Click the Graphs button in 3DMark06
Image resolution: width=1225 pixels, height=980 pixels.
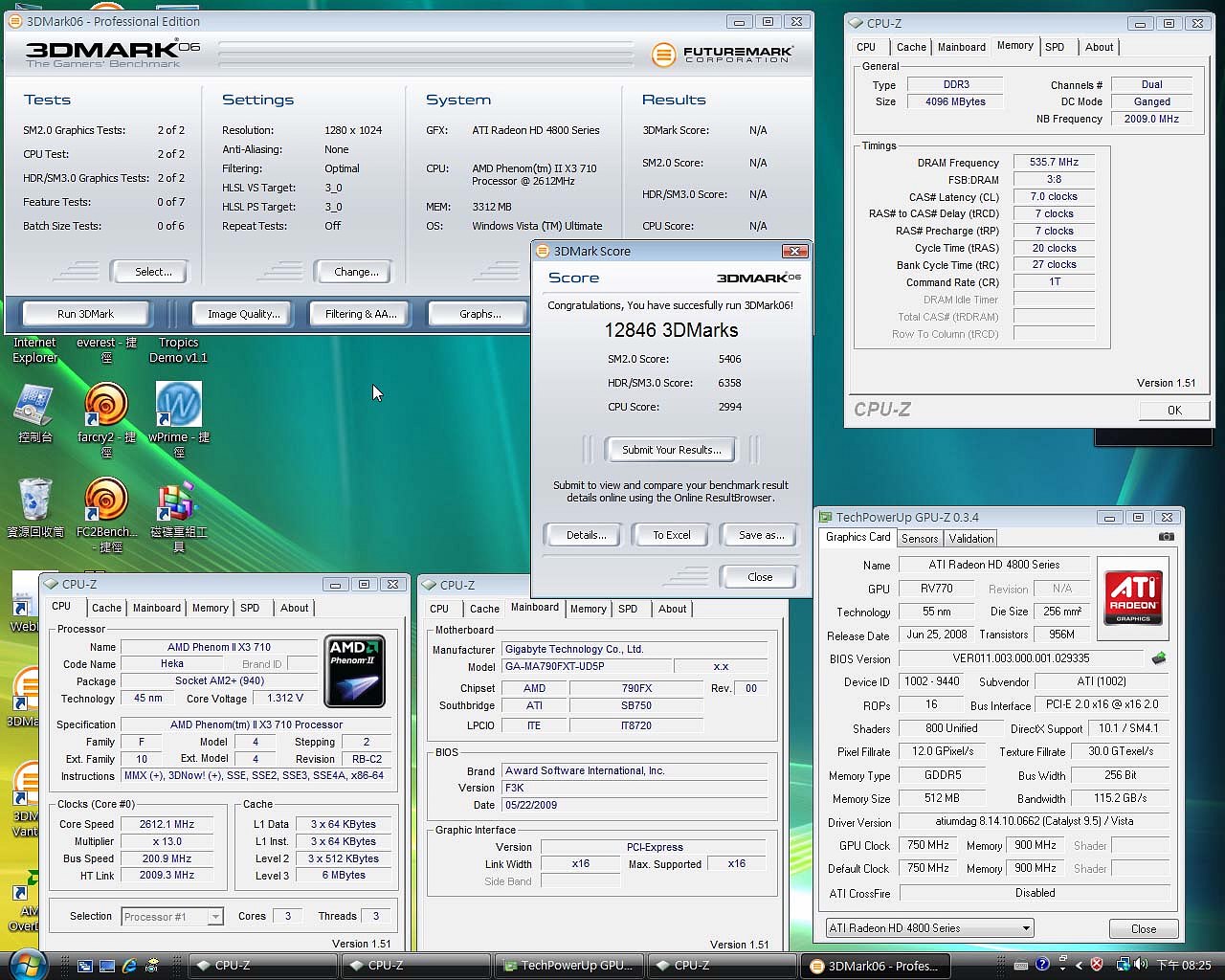(479, 314)
